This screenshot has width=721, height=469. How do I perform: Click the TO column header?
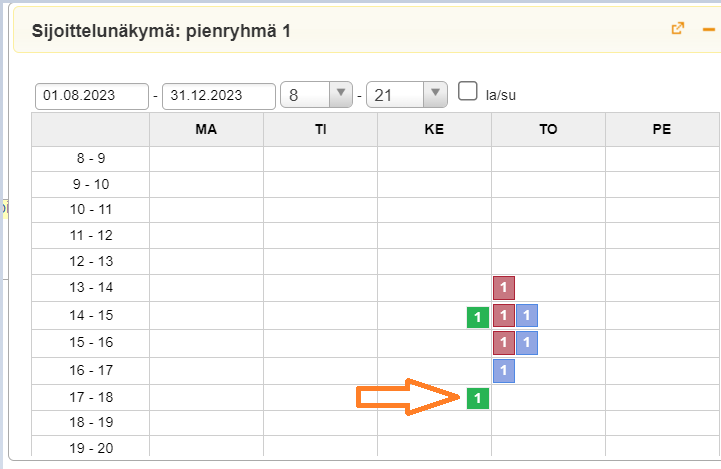click(548, 129)
